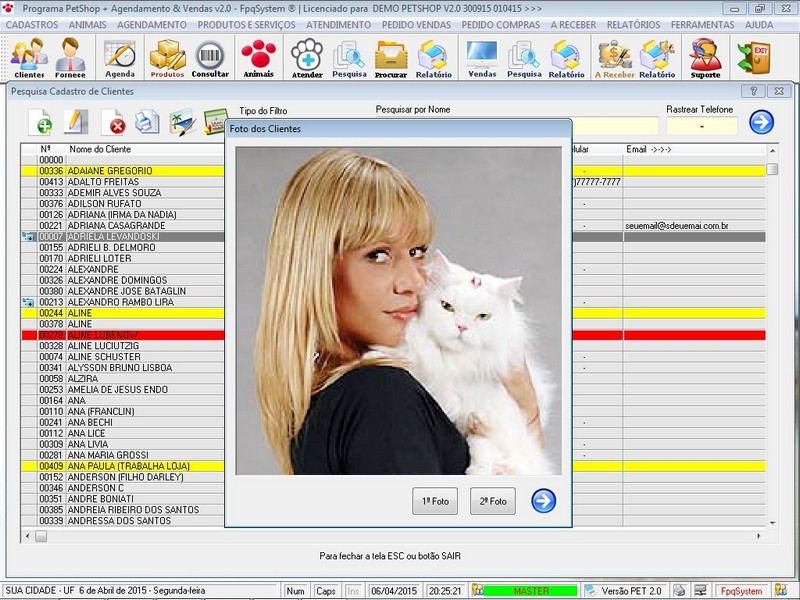
Task: Click the delete client icon
Action: coord(113,122)
